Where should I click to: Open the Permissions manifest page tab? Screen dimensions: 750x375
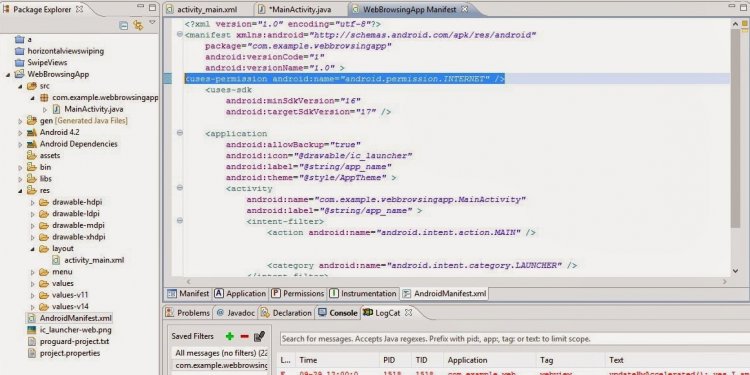coord(298,294)
